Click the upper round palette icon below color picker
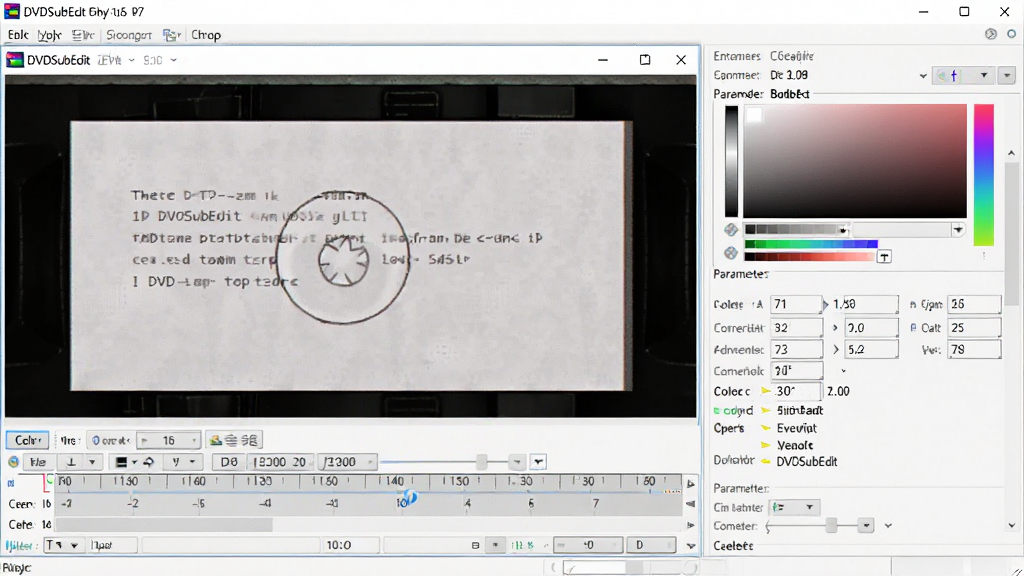The width and height of the screenshot is (1024, 576). [731, 230]
